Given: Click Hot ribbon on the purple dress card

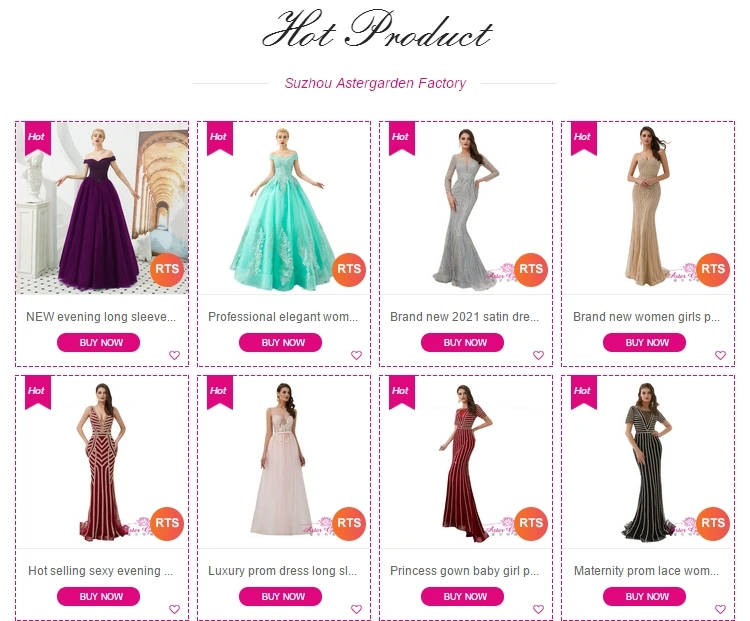Looking at the screenshot, I should (x=38, y=138).
